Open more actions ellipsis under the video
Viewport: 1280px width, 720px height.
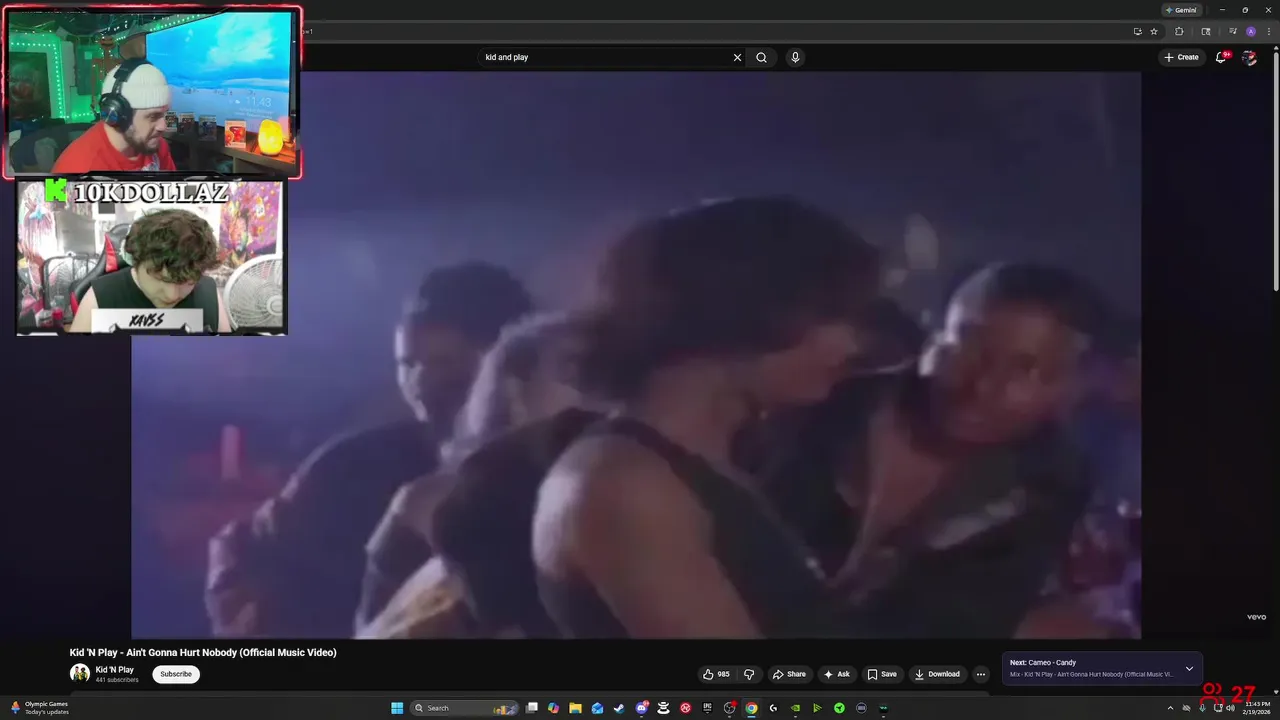pyautogui.click(x=980, y=674)
